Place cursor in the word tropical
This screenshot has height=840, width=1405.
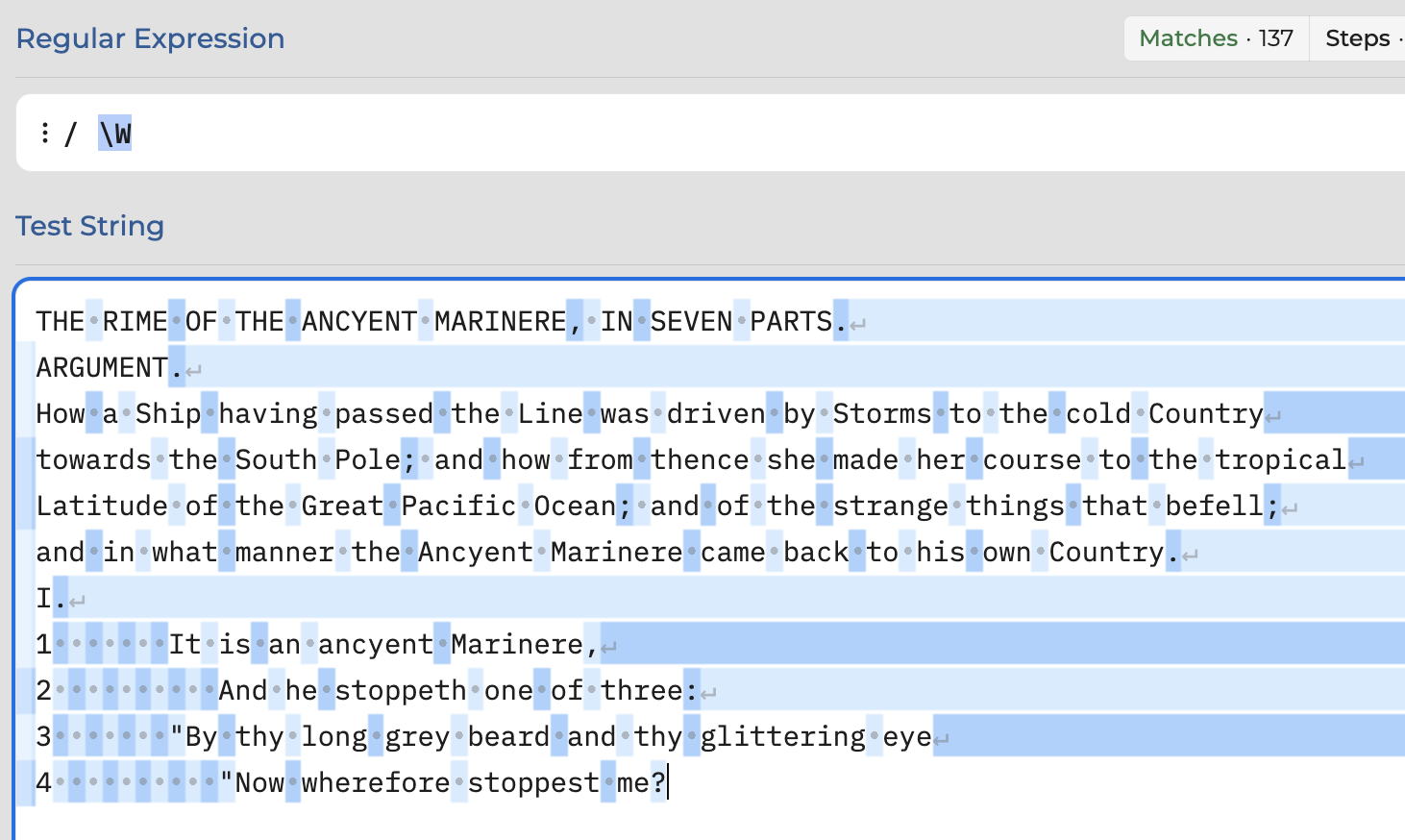click(x=1281, y=459)
